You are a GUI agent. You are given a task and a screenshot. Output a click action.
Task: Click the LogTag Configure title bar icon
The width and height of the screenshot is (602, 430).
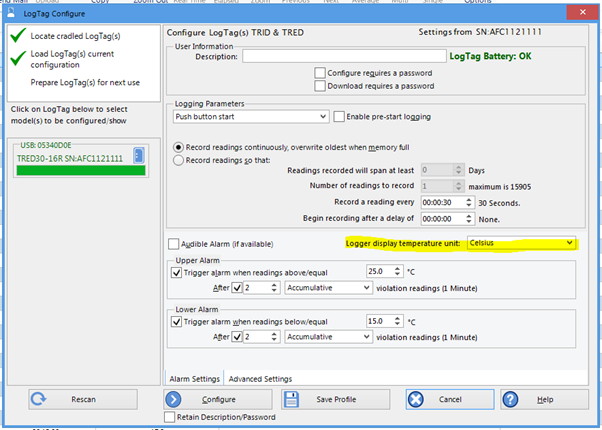point(11,13)
